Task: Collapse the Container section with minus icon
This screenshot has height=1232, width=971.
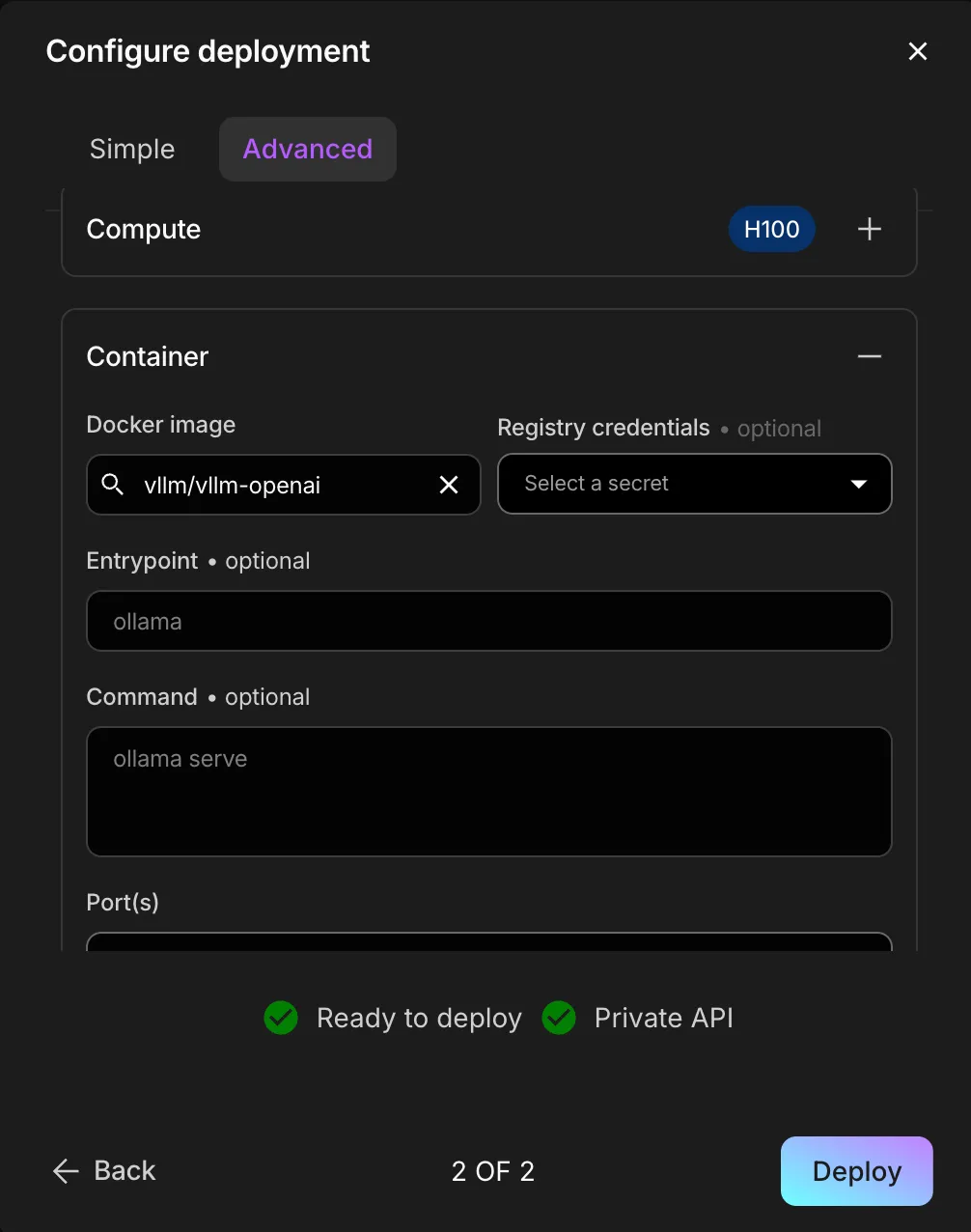Action: (870, 356)
